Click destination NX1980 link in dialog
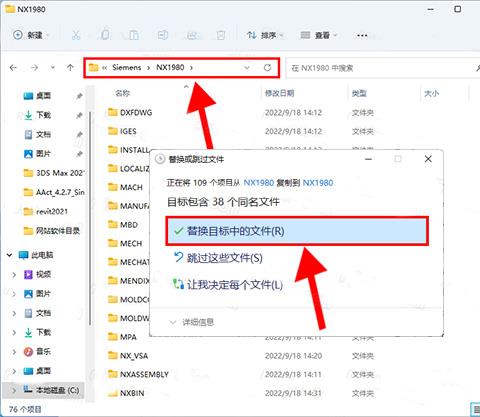 click(318, 183)
